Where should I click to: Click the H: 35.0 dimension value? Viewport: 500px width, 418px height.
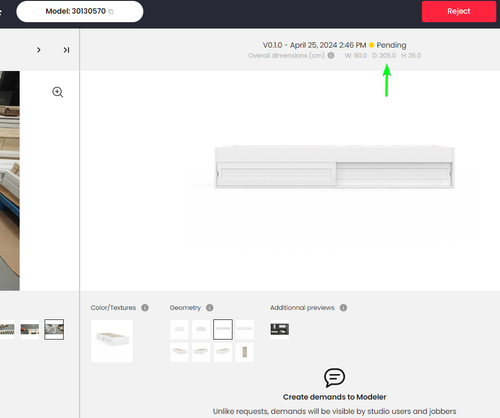(411, 56)
